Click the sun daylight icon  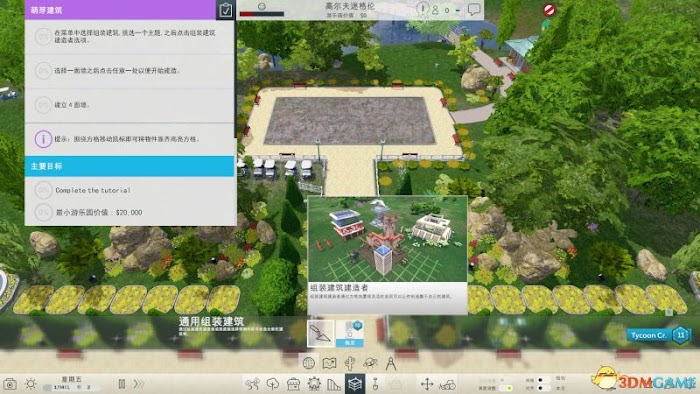[31, 384]
